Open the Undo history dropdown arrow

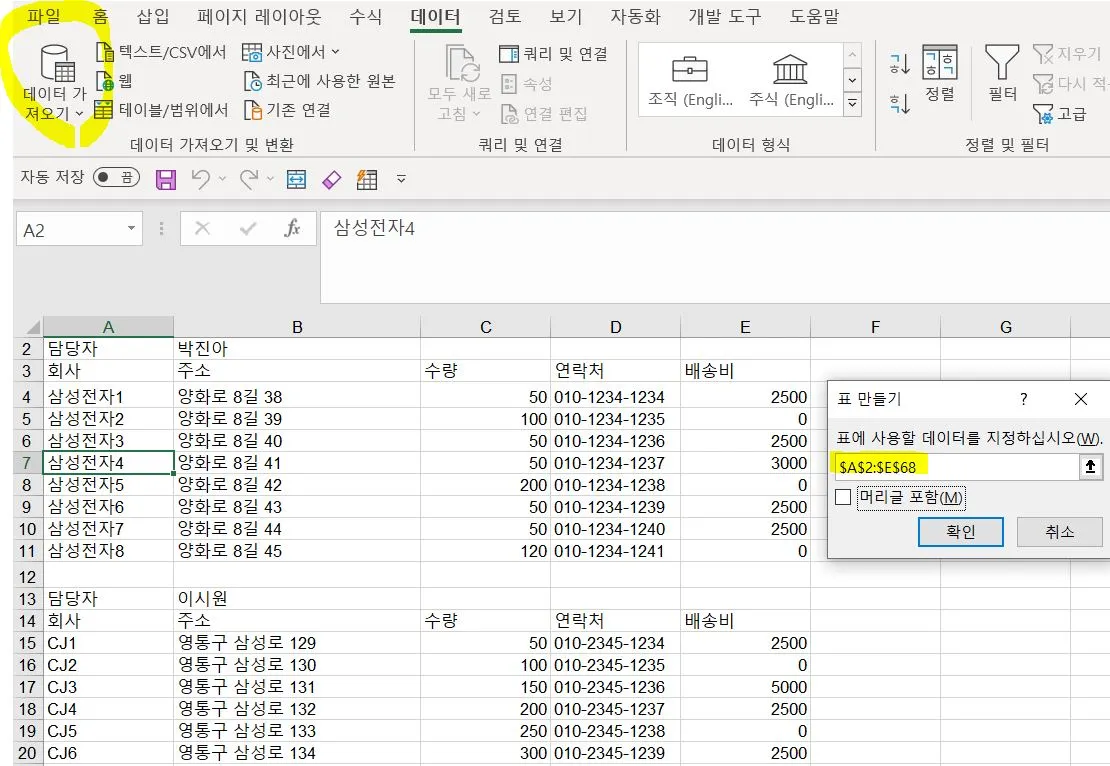[x=222, y=179]
